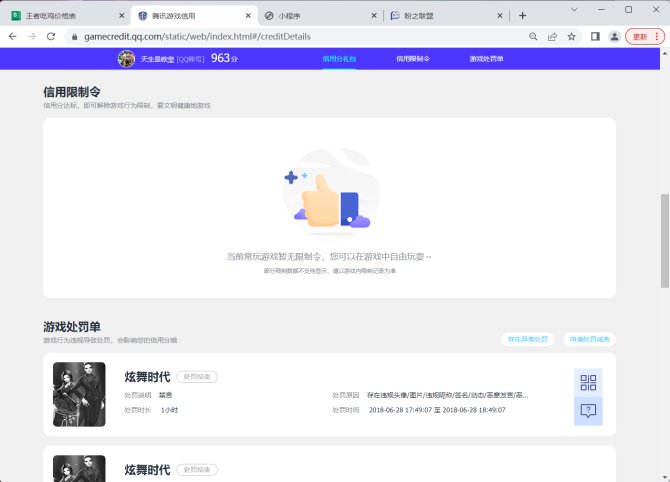Viewport: 670px width, 482px height.
Task: Open the tab search chevron
Action: 574,9
